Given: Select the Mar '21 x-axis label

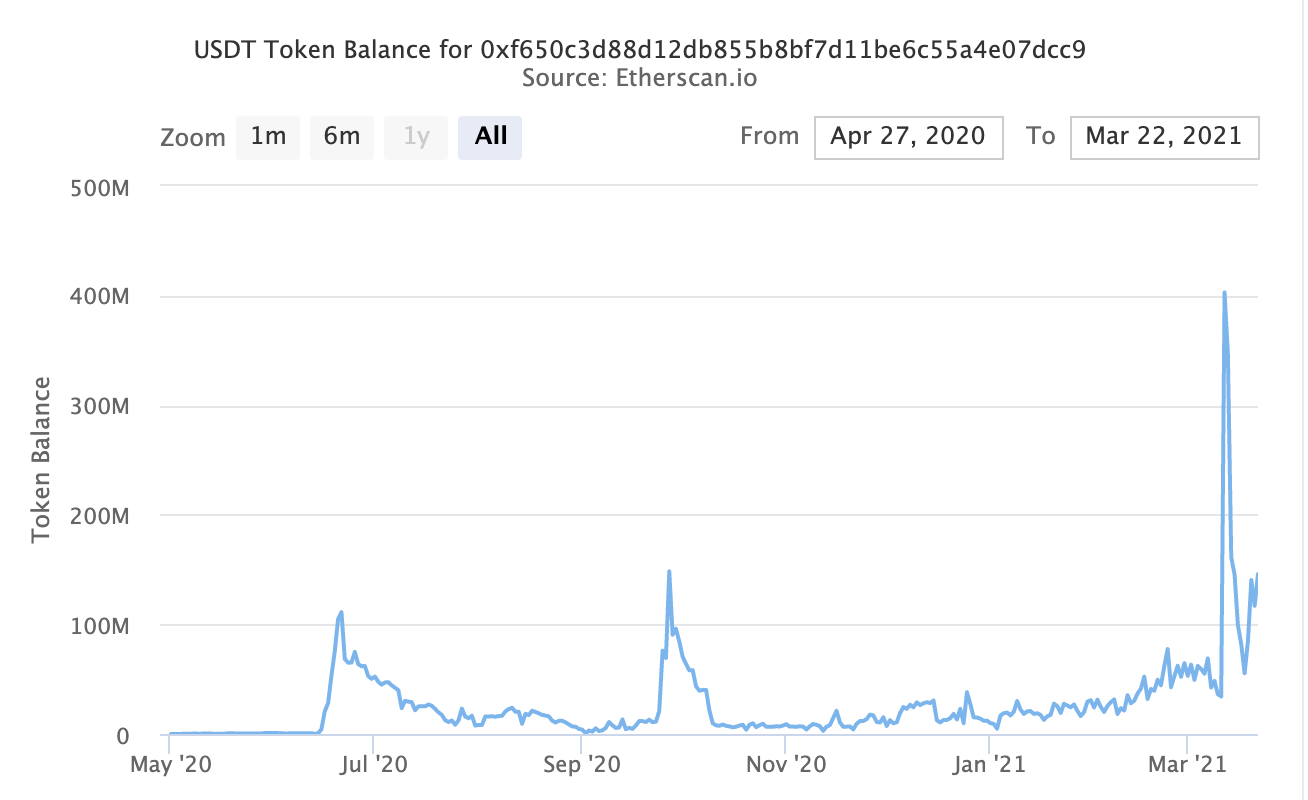Looking at the screenshot, I should coord(1186,763).
